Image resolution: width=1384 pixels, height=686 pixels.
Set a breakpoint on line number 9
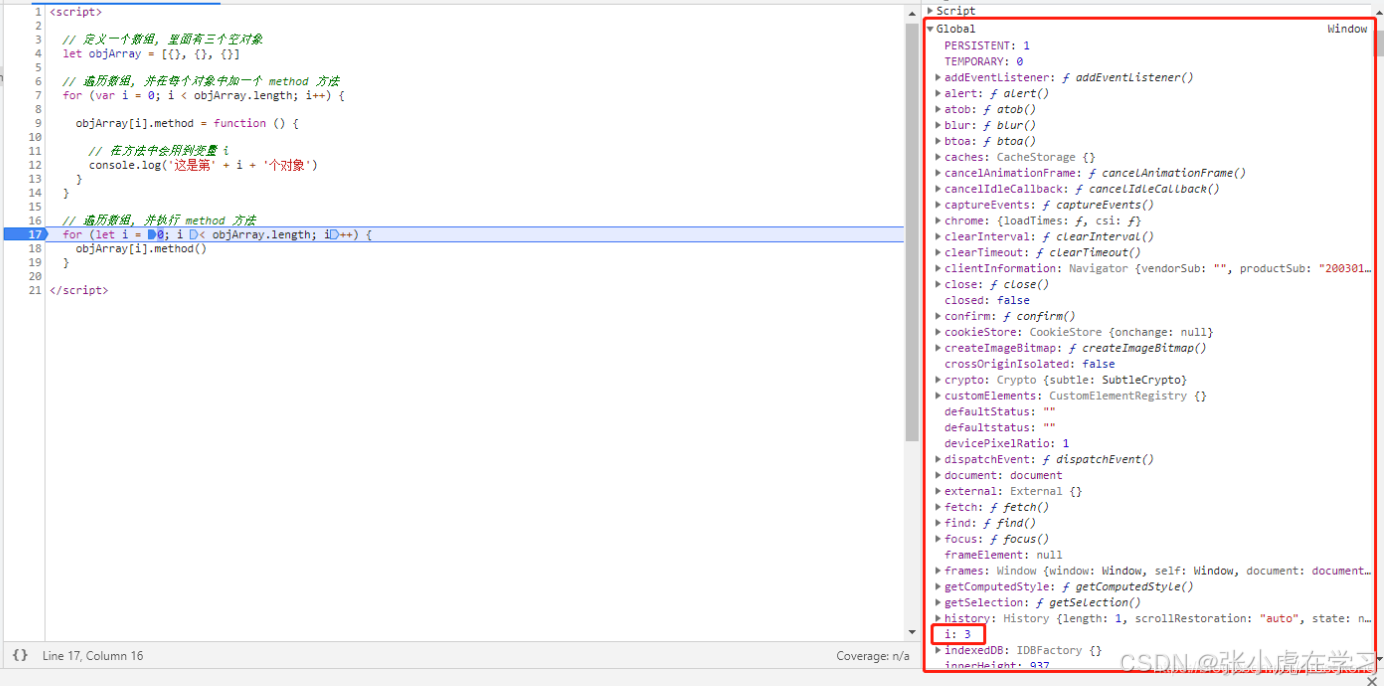point(38,123)
